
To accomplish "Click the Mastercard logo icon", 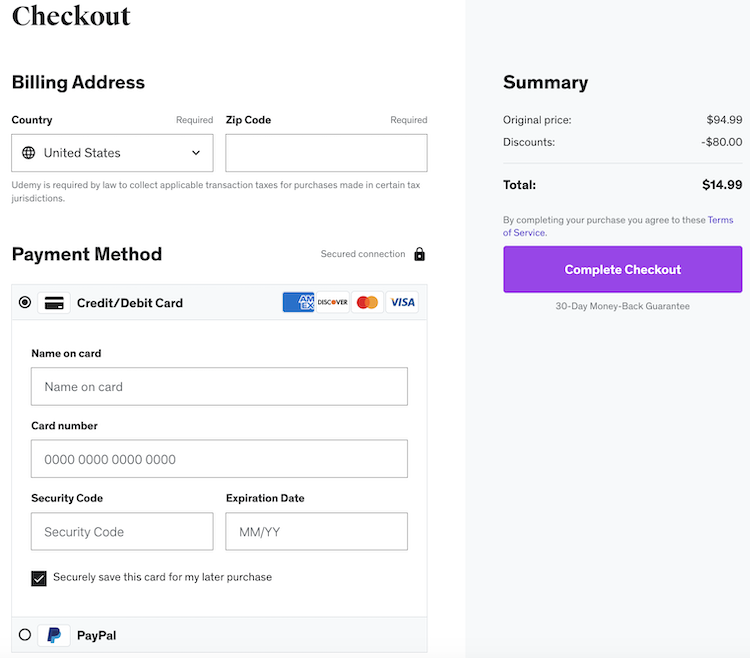I will coord(367,302).
